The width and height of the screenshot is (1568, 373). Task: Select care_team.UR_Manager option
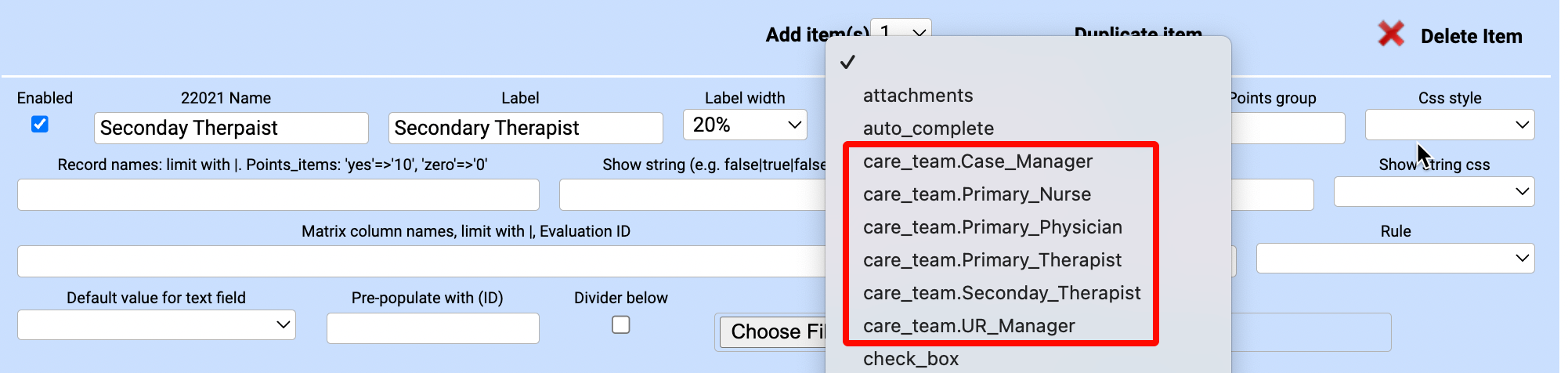(969, 326)
